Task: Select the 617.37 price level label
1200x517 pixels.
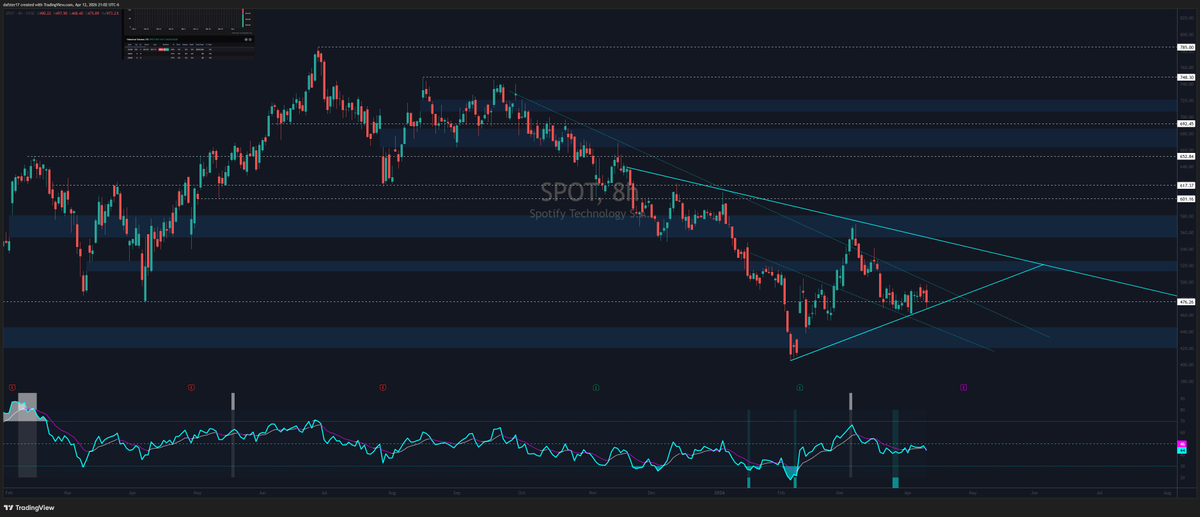Action: click(1187, 185)
